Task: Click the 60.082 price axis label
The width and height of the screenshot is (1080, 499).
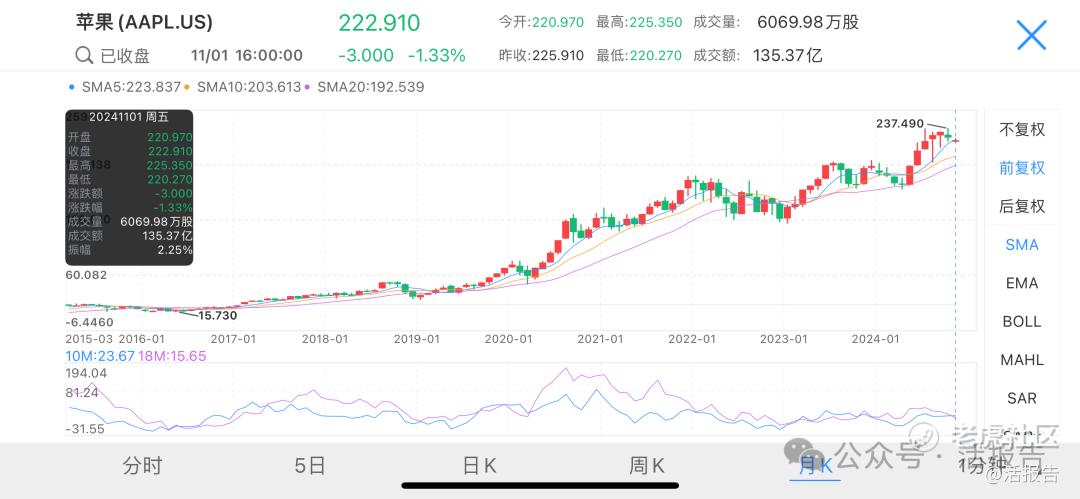Action: [x=86, y=275]
